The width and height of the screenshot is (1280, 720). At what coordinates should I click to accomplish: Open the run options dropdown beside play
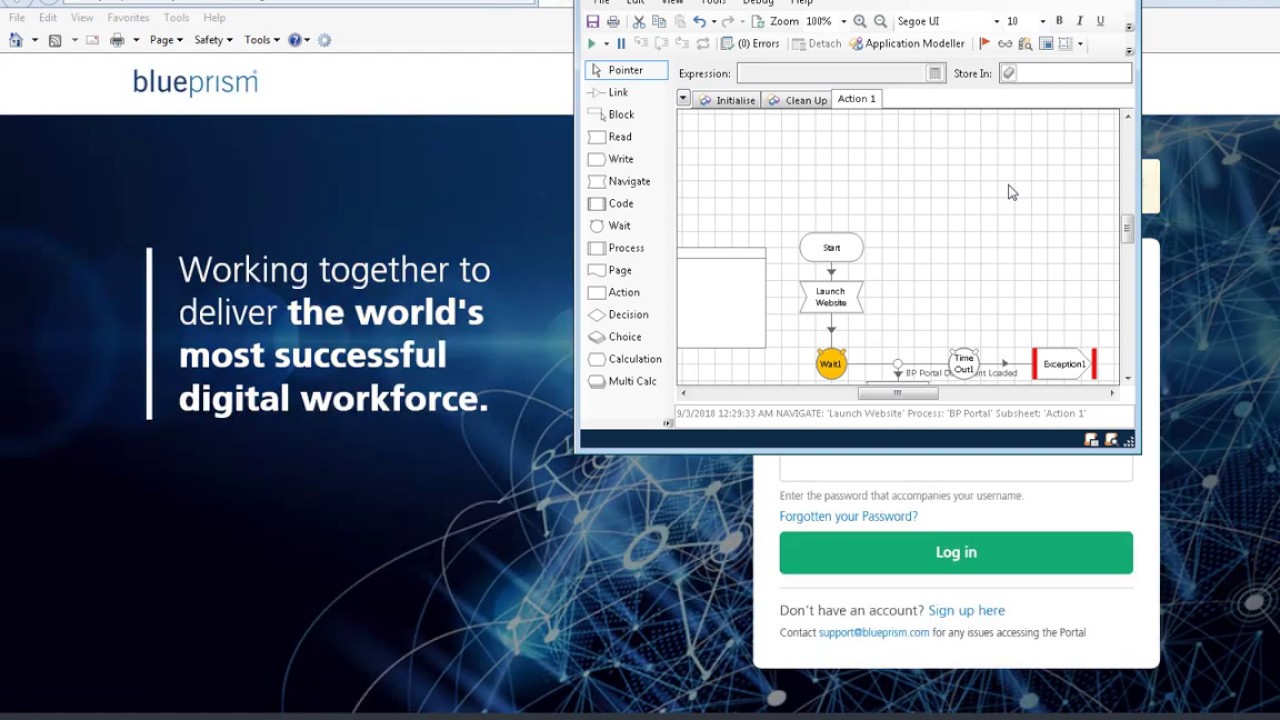(606, 44)
